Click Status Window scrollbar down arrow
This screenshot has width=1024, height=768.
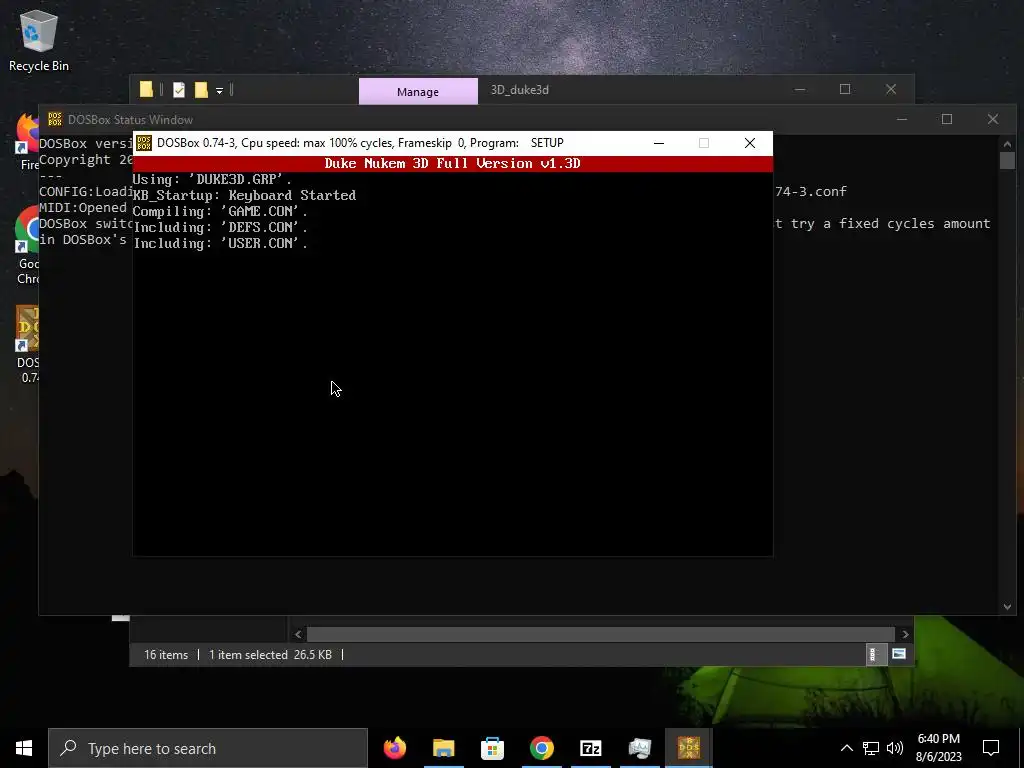coord(1007,607)
